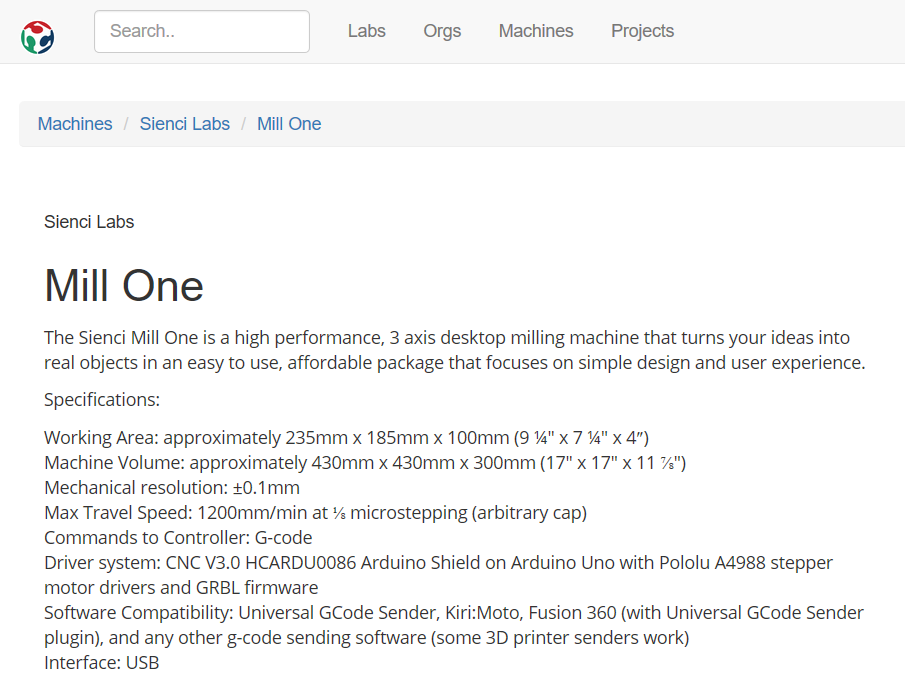Click the Specifications: label

102,399
